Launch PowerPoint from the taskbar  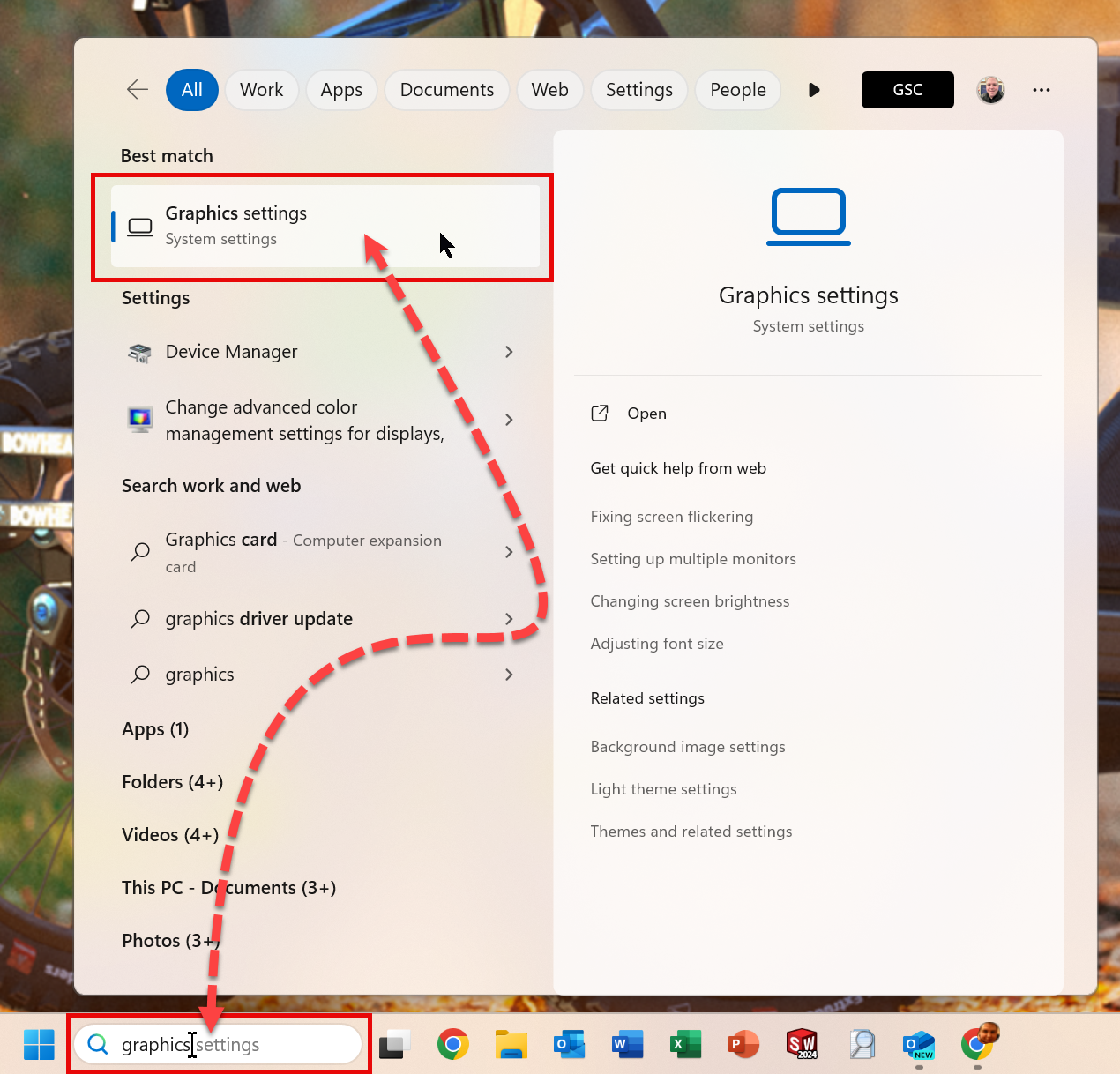(743, 1044)
